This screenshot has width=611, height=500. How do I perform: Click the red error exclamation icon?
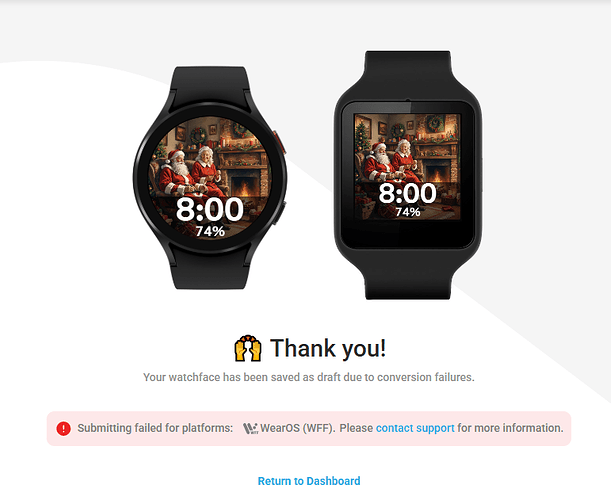click(x=64, y=428)
